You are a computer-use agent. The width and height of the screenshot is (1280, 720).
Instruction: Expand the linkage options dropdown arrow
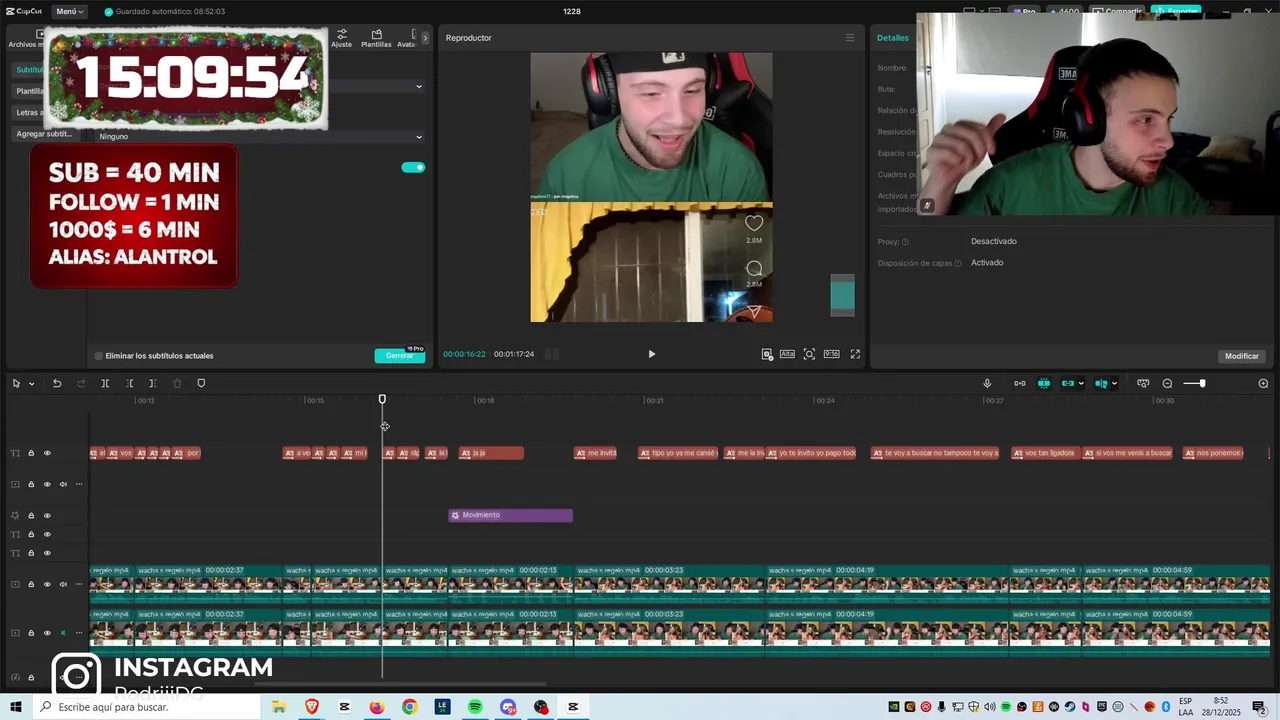coord(1081,384)
